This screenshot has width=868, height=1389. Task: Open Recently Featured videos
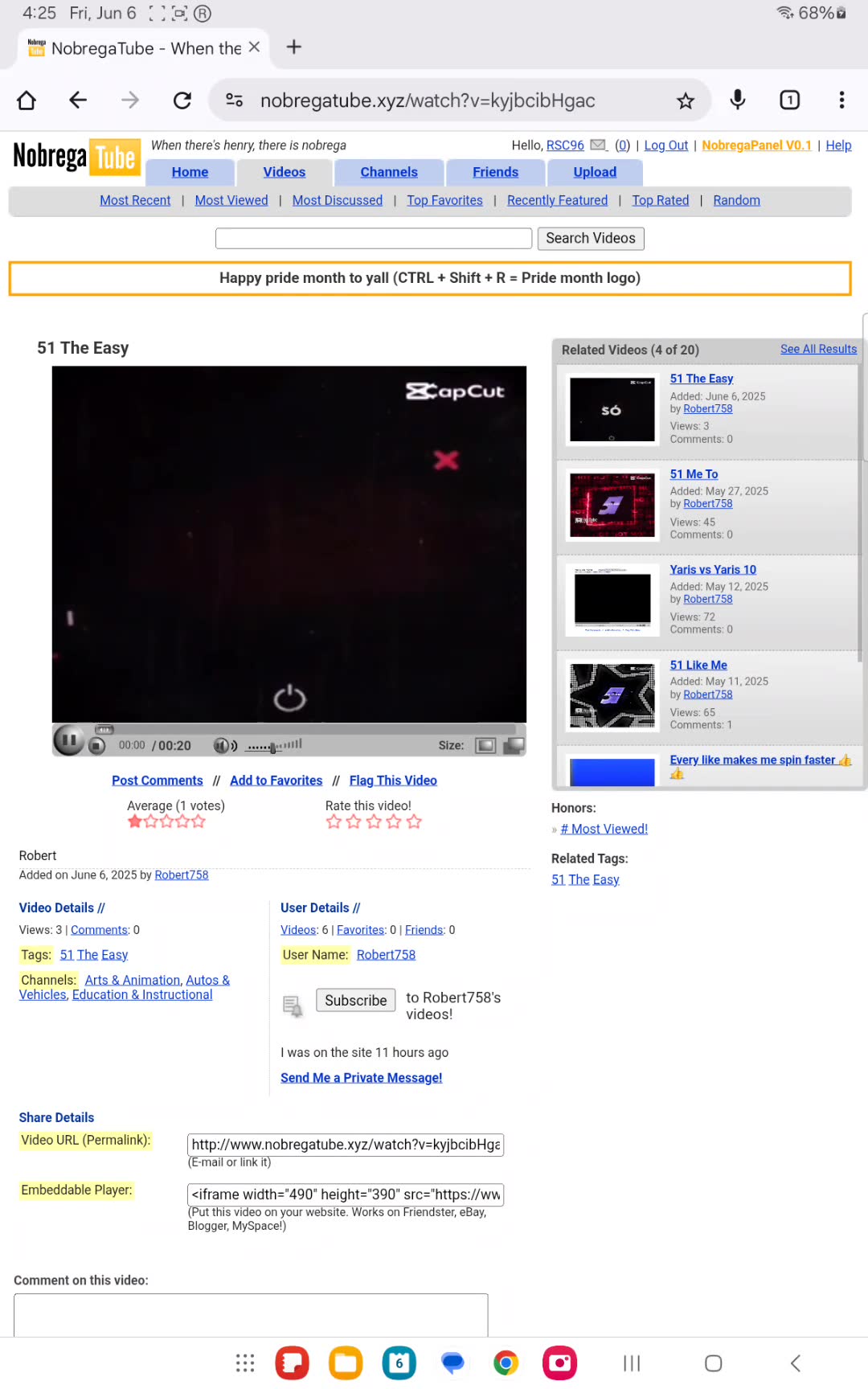558,200
